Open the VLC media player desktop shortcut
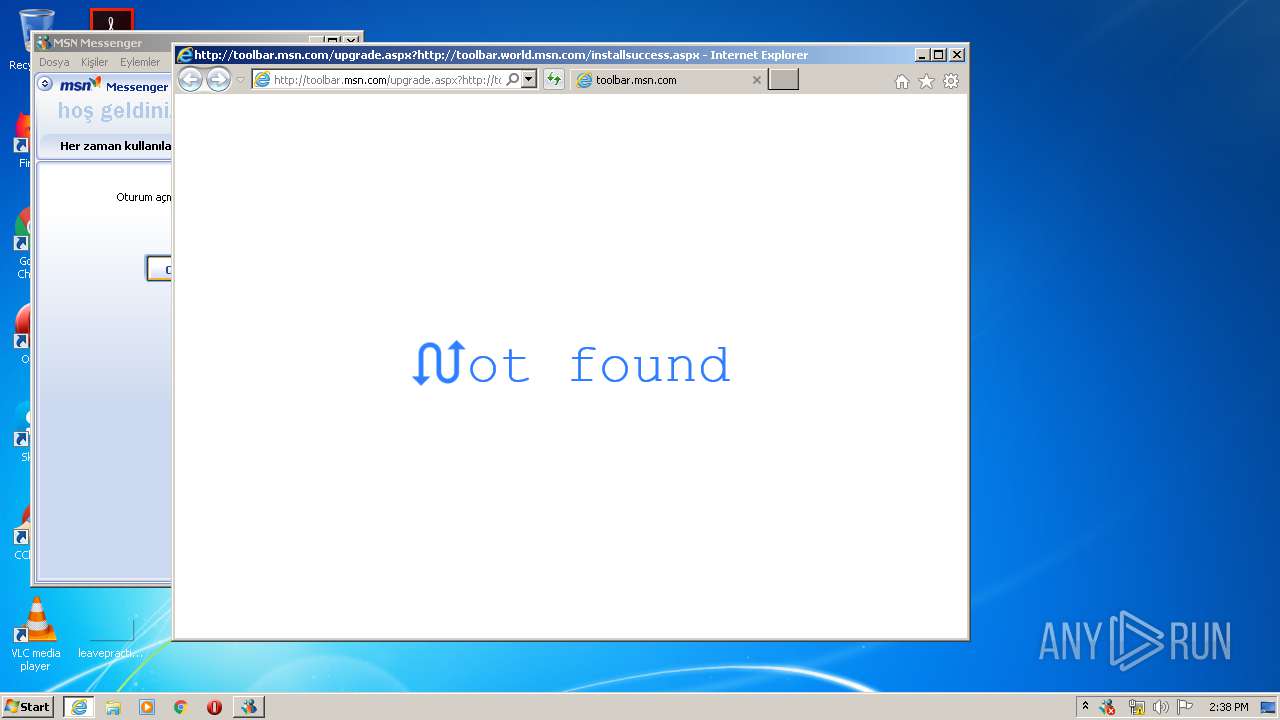 click(36, 634)
